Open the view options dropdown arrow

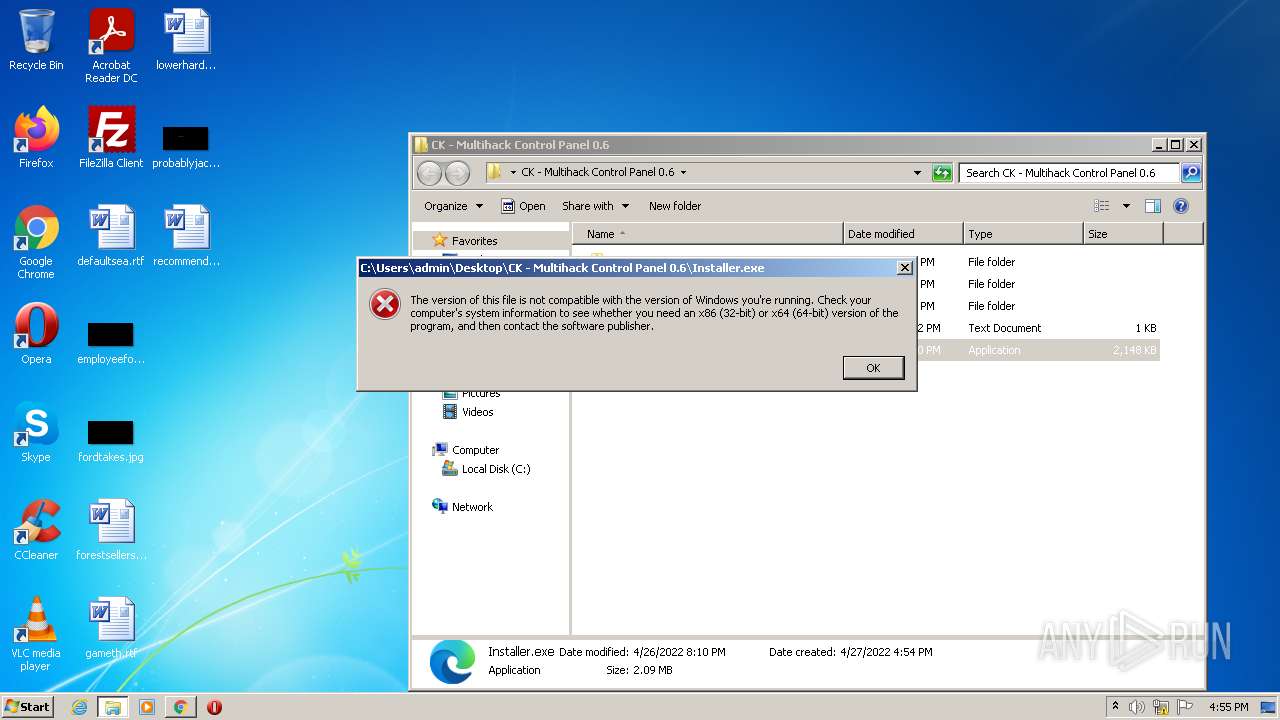[x=1126, y=206]
